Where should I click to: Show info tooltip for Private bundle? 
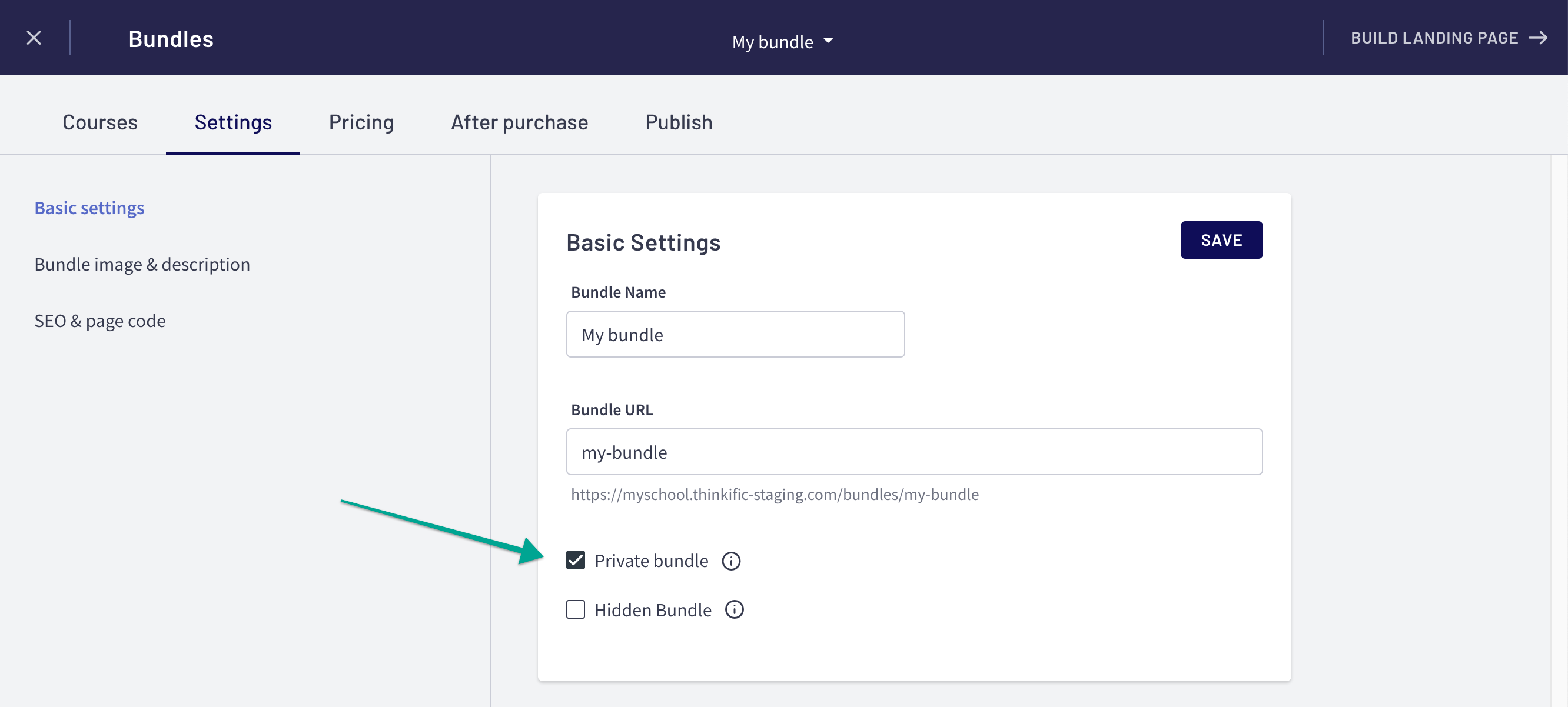point(731,561)
